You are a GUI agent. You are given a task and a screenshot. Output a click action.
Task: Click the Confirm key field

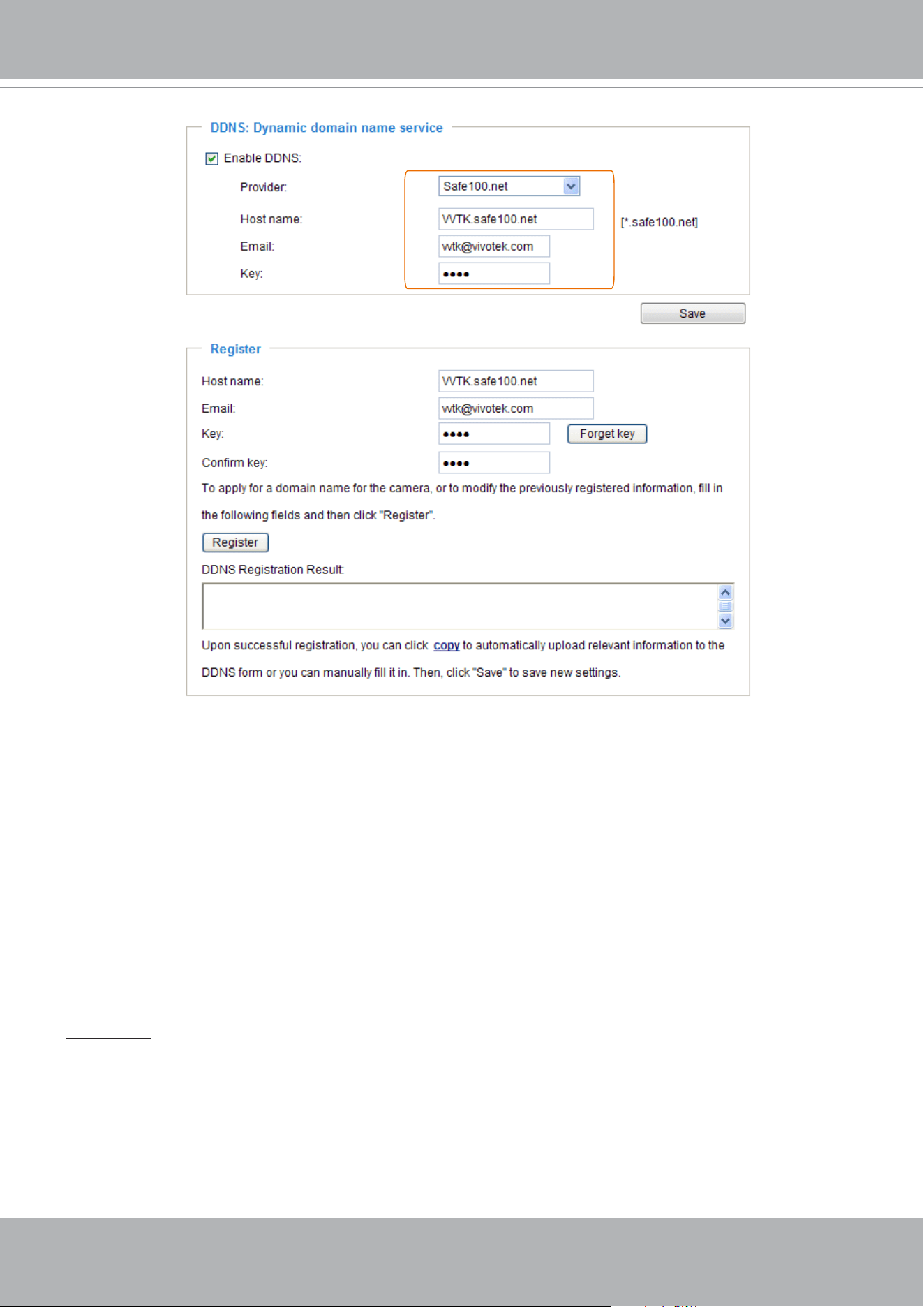[x=494, y=463]
